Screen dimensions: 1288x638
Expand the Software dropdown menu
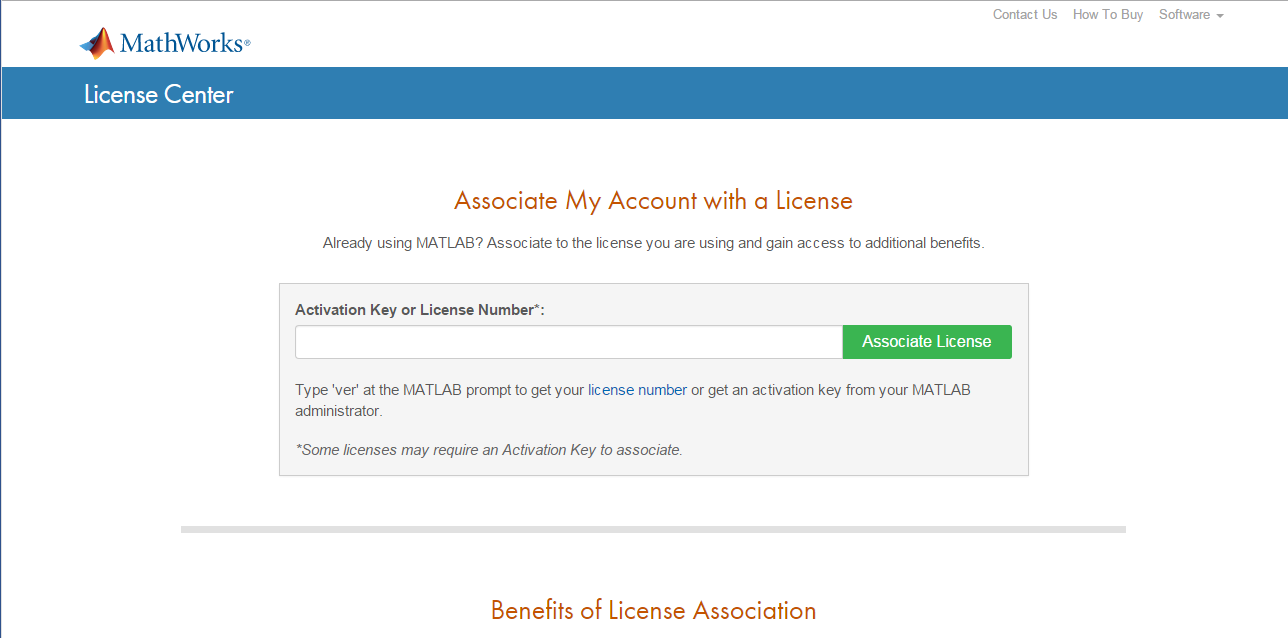pyautogui.click(x=1191, y=14)
